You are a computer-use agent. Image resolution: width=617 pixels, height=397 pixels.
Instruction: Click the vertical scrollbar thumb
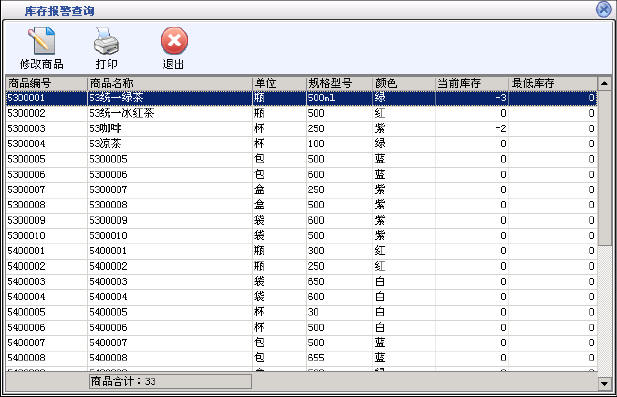604,168
